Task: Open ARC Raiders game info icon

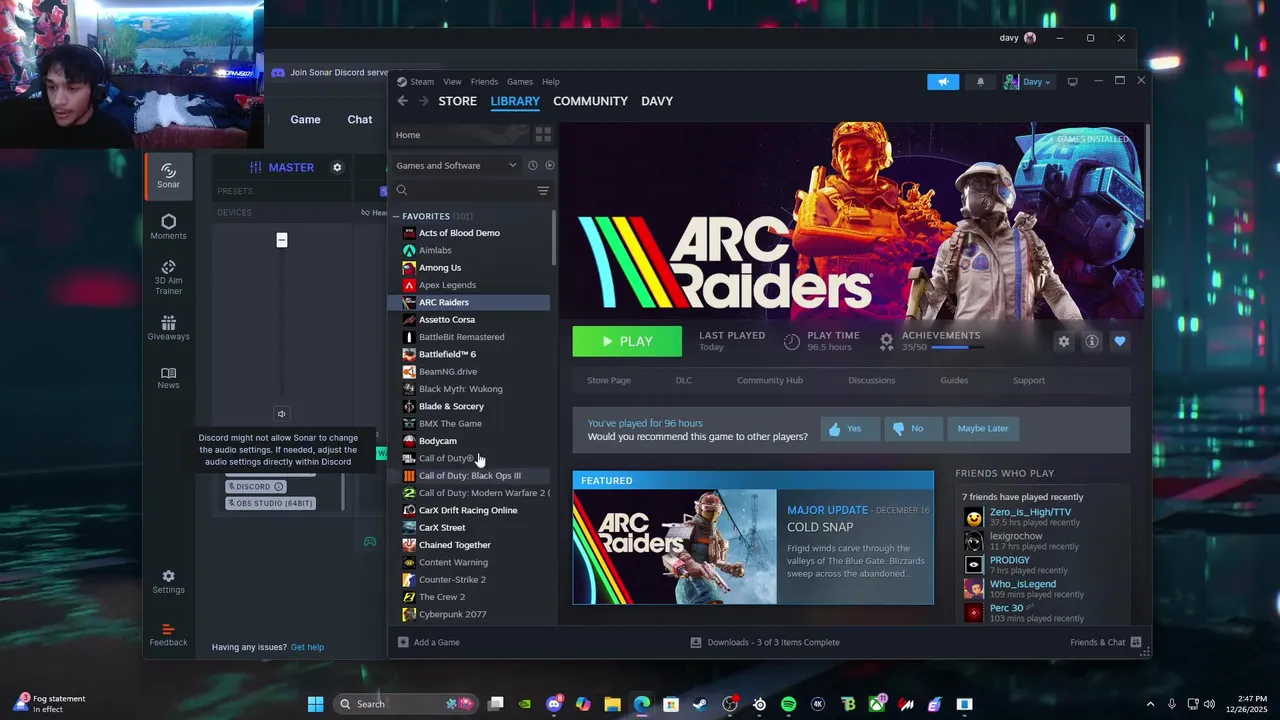Action: pyautogui.click(x=1092, y=341)
